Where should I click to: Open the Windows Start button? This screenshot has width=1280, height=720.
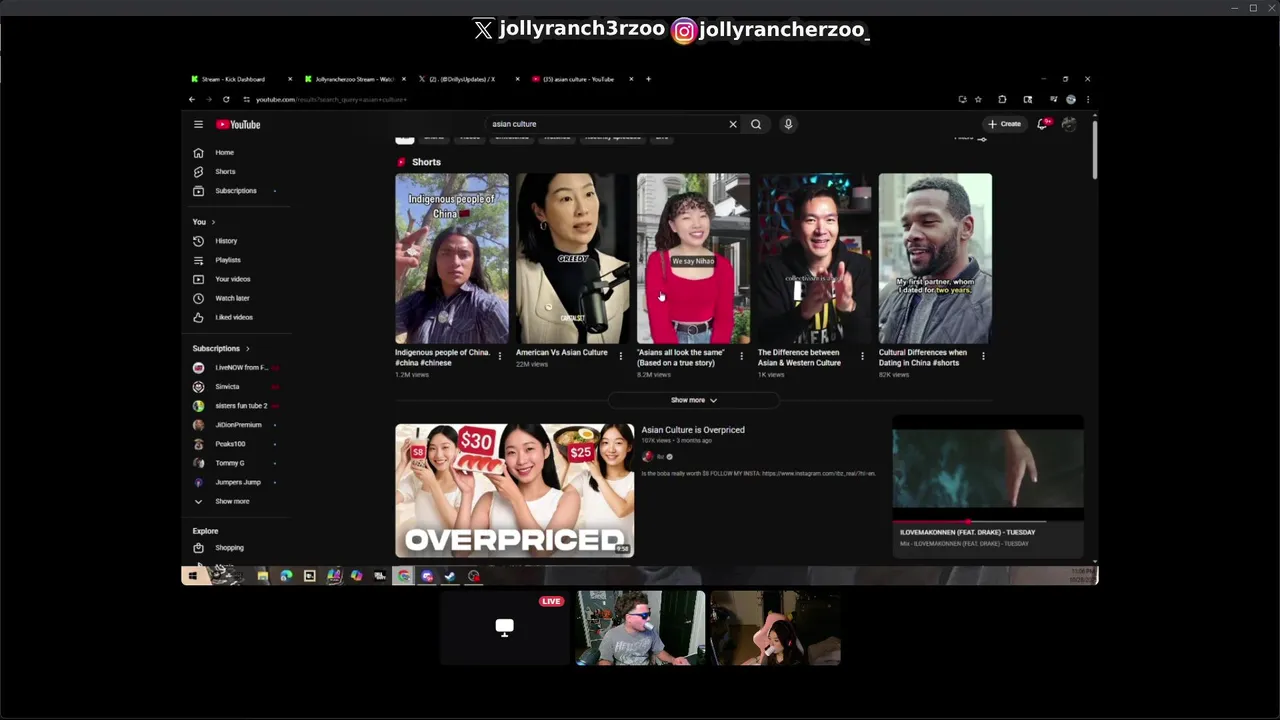(x=192, y=576)
